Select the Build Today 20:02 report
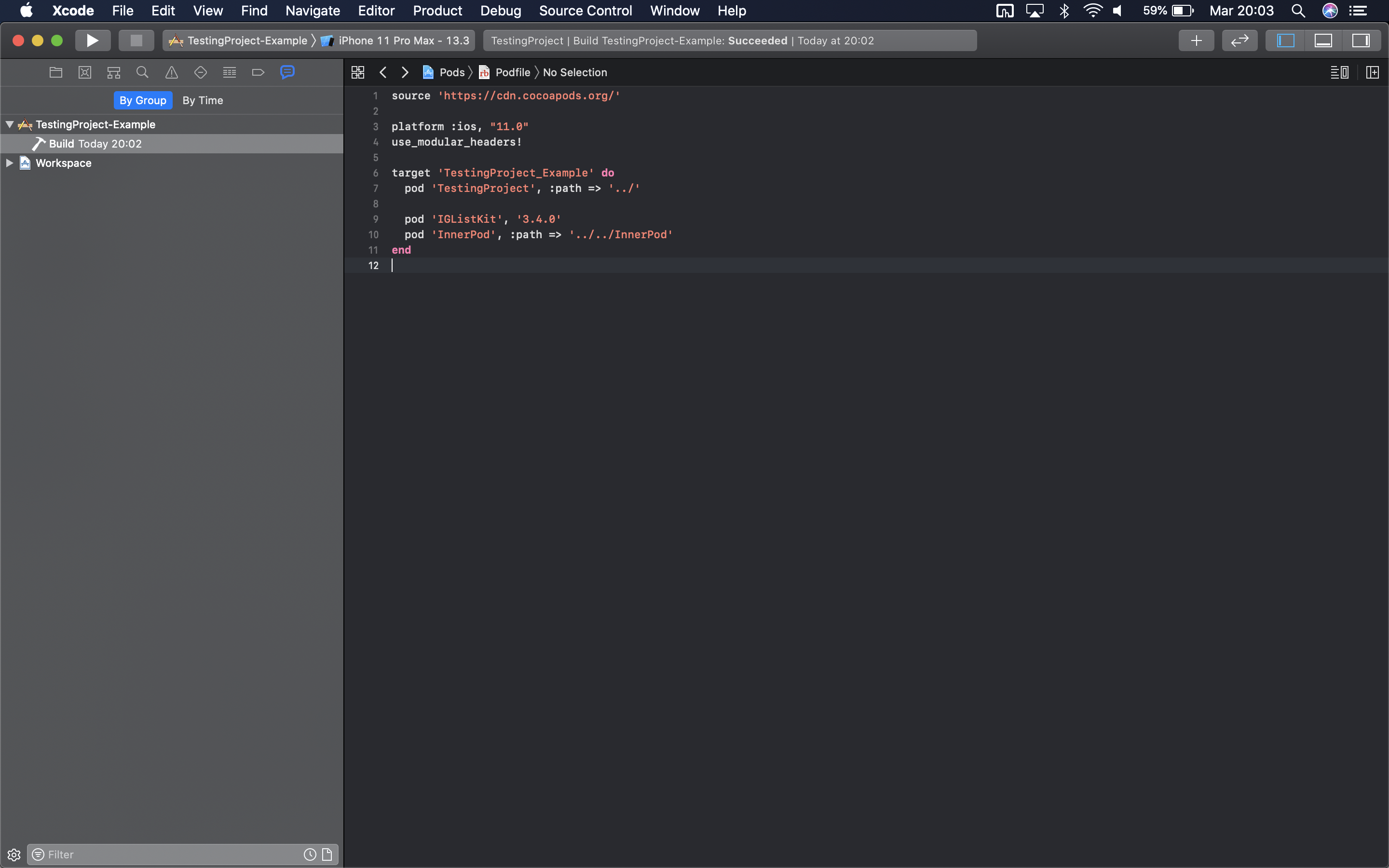Viewport: 1389px width, 868px height. click(x=95, y=144)
